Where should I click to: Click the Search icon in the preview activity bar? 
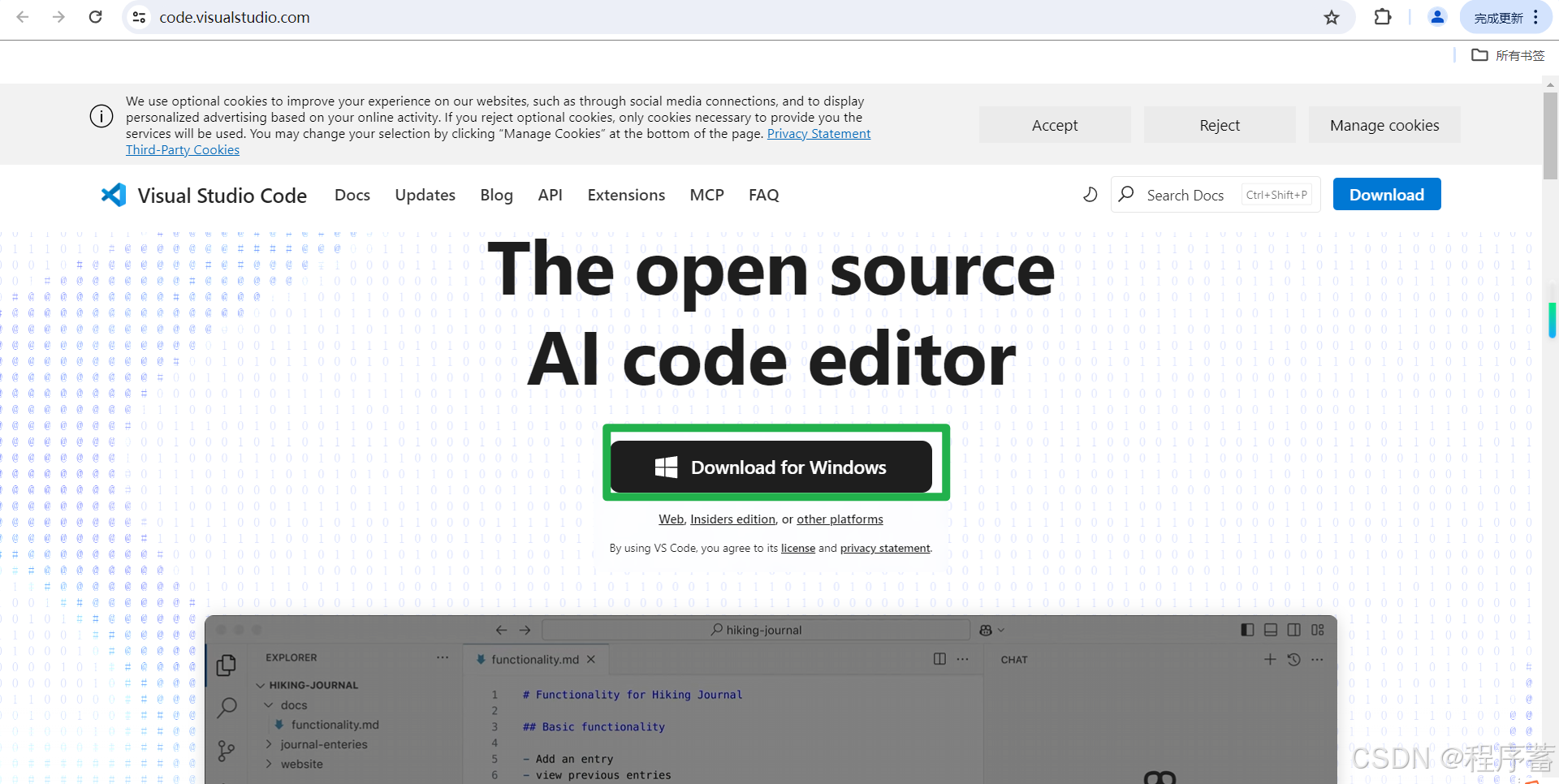click(x=227, y=708)
